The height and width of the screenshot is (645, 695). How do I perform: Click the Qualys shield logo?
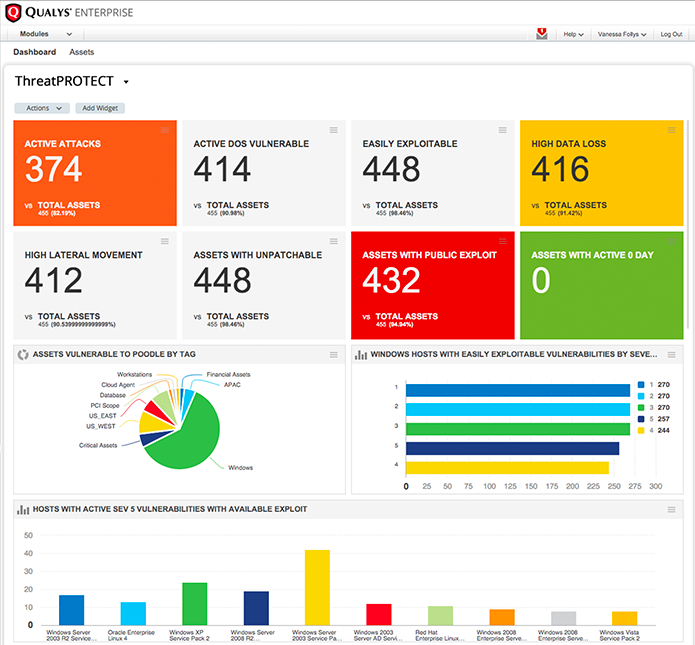coord(13,12)
